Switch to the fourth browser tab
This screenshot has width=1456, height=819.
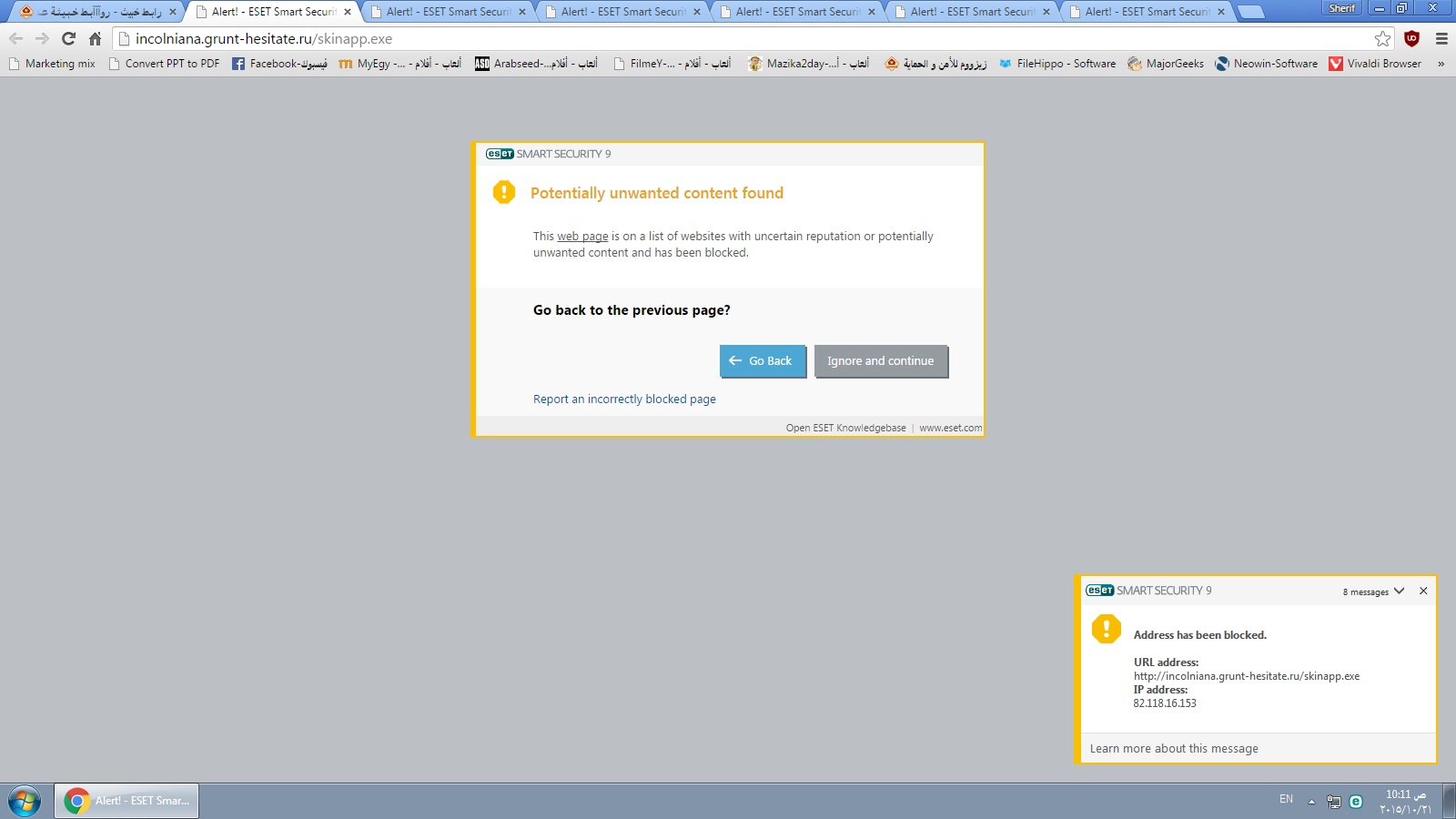pos(622,12)
